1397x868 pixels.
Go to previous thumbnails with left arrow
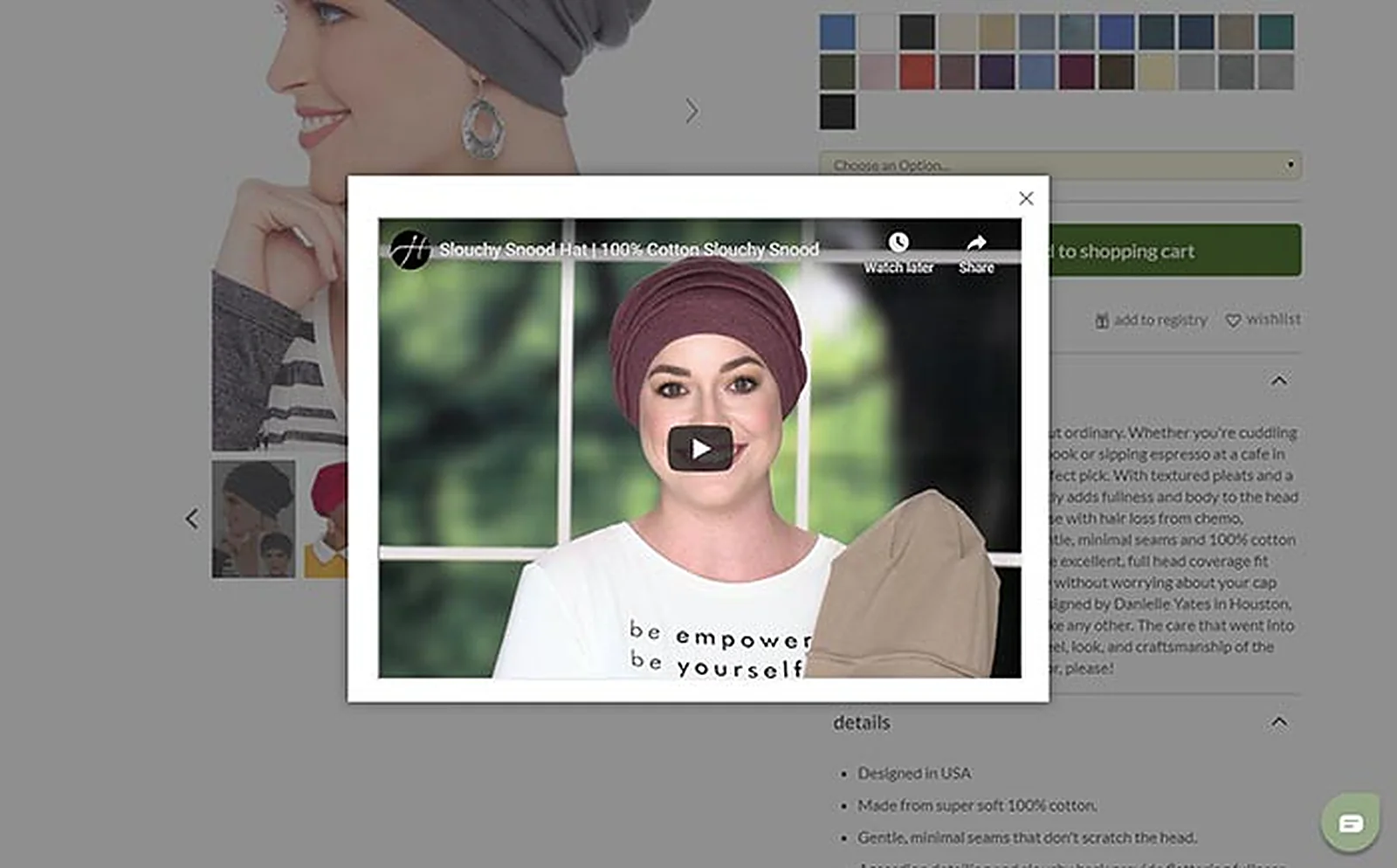191,519
